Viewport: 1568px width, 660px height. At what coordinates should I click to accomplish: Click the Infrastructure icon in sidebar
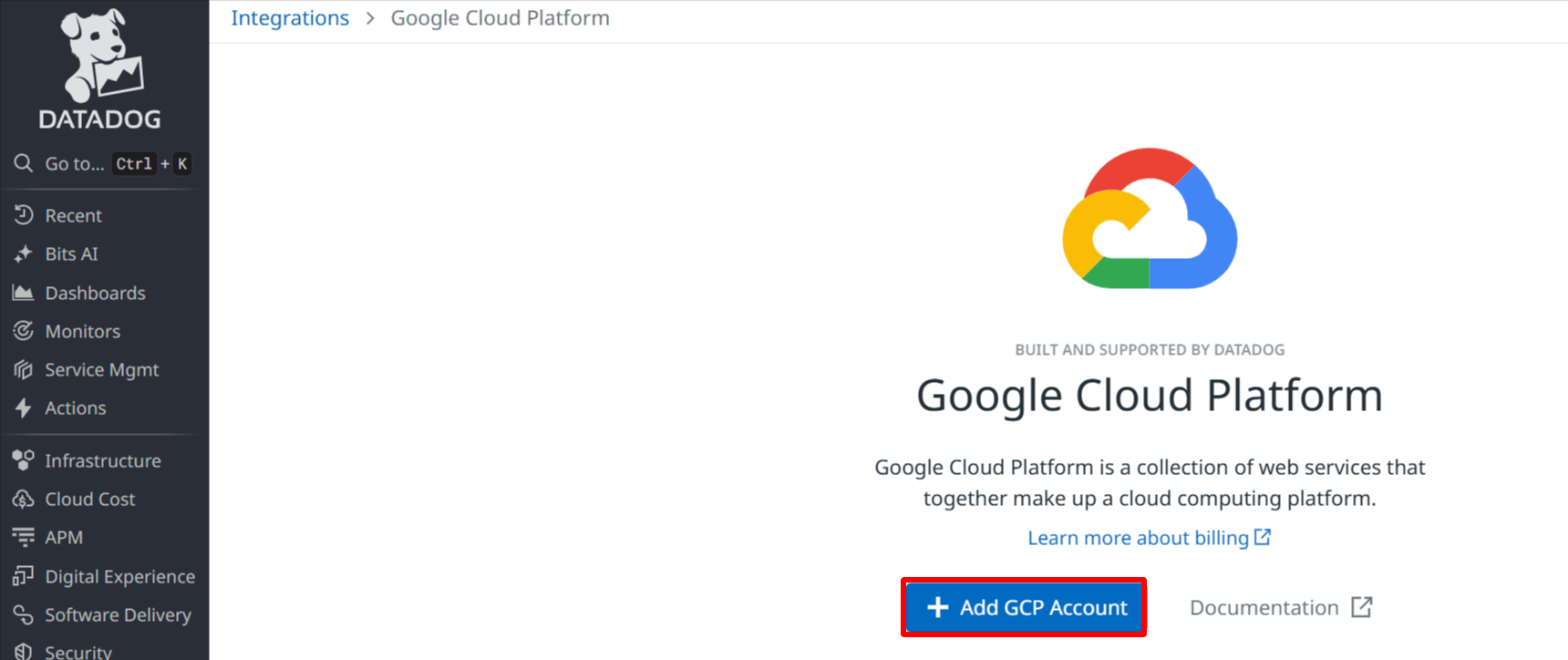(24, 460)
